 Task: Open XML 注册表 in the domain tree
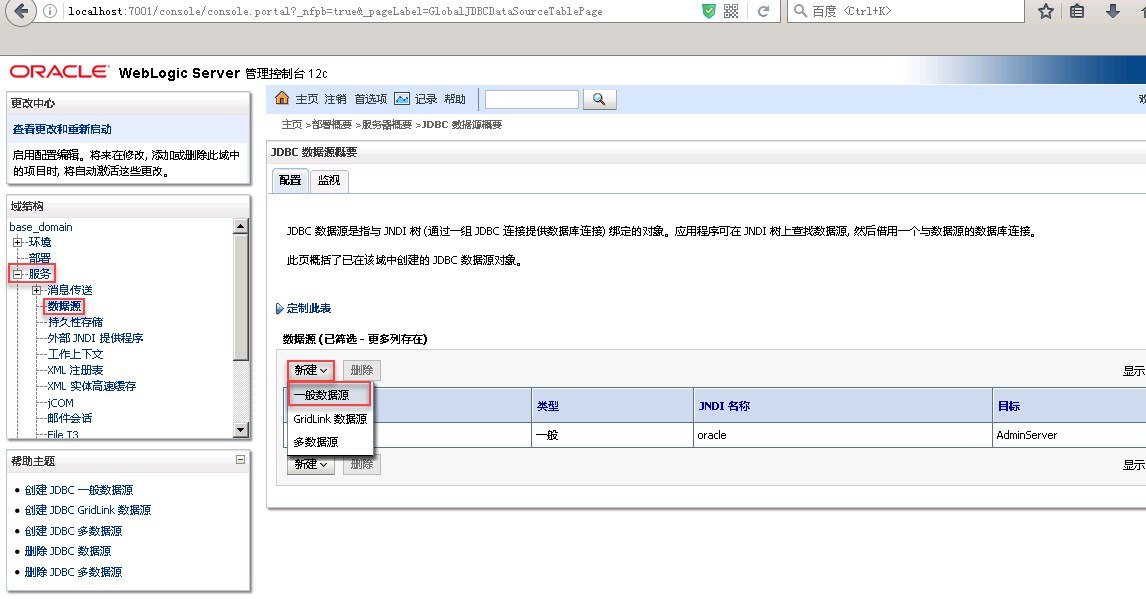[x=75, y=370]
